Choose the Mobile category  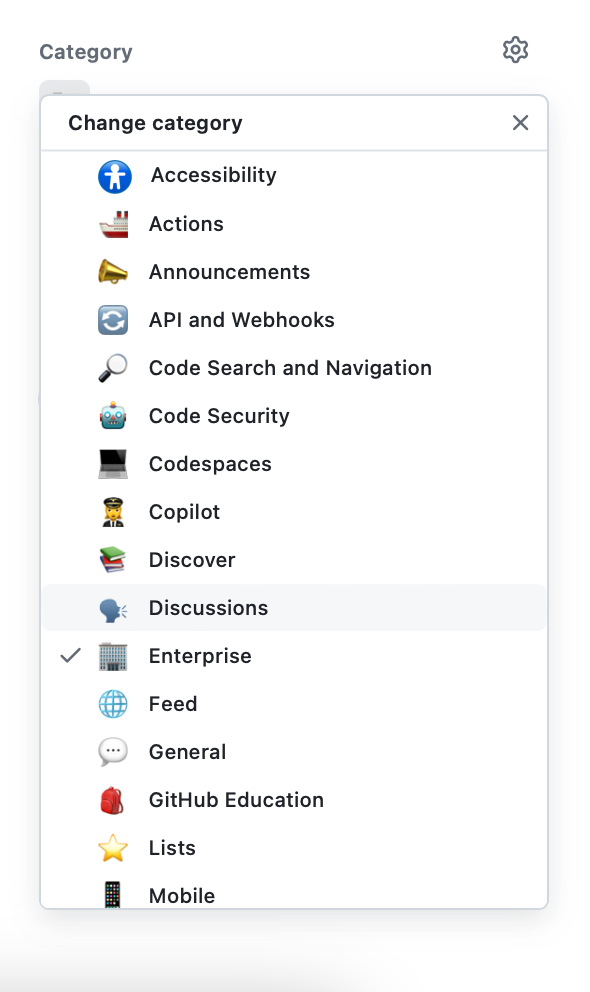(182, 895)
